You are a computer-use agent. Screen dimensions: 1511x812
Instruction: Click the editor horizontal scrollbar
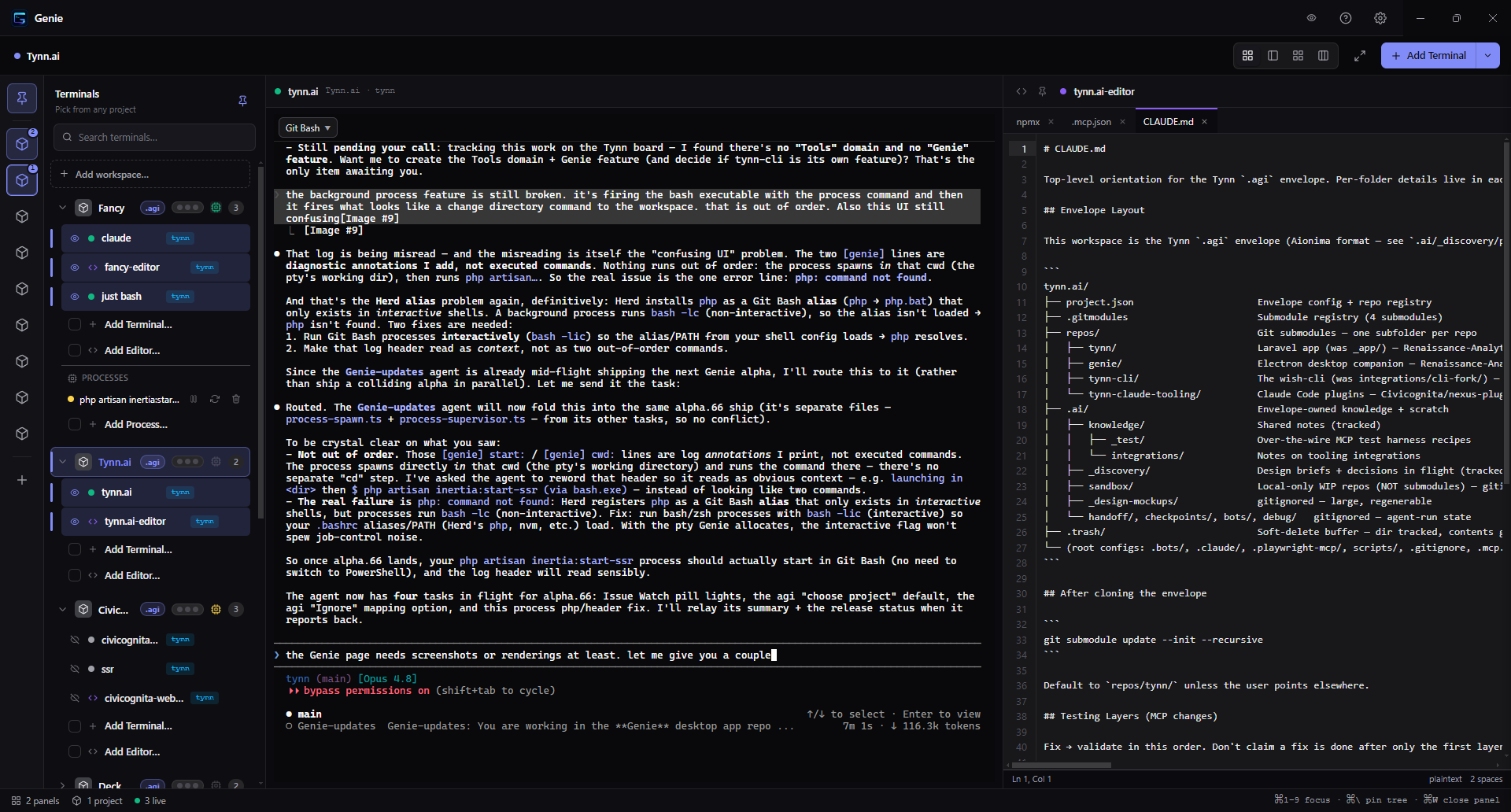point(1062,765)
